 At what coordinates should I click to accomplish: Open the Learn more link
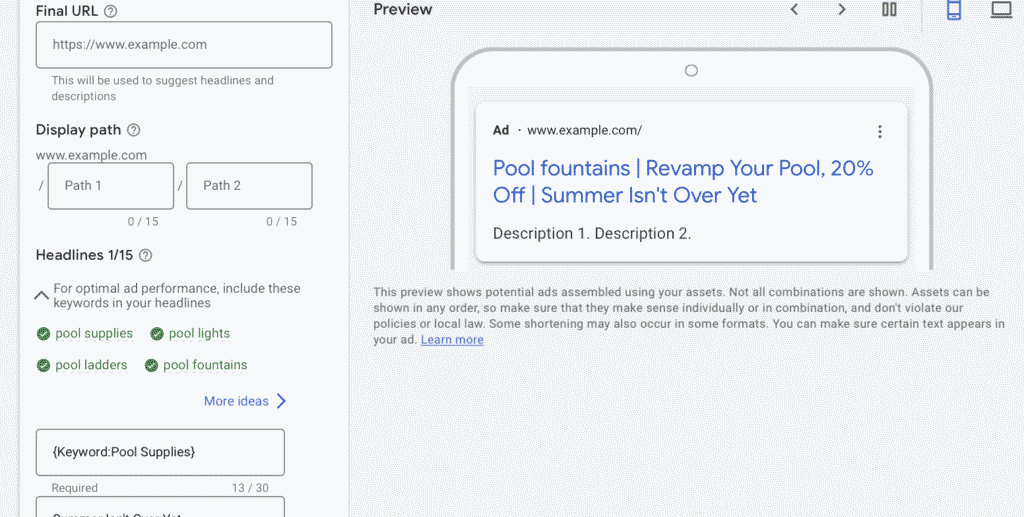452,340
